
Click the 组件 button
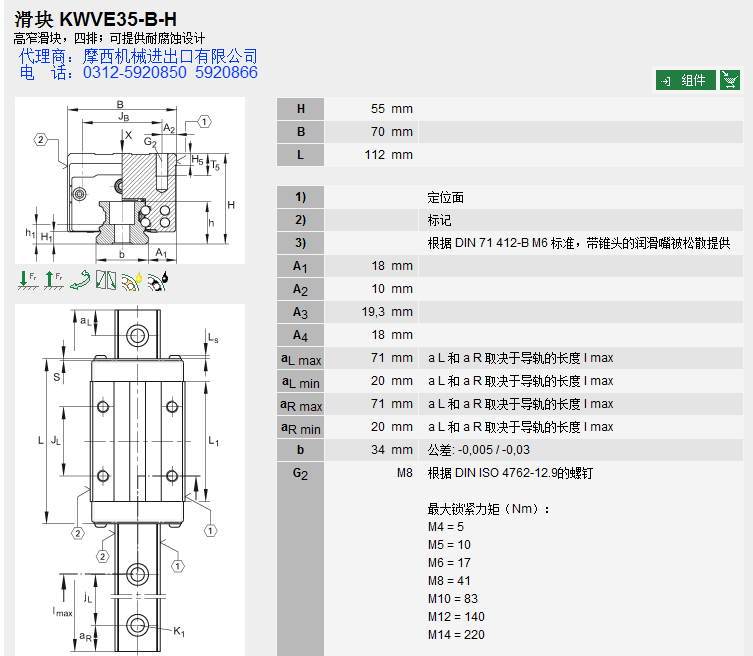pos(686,81)
